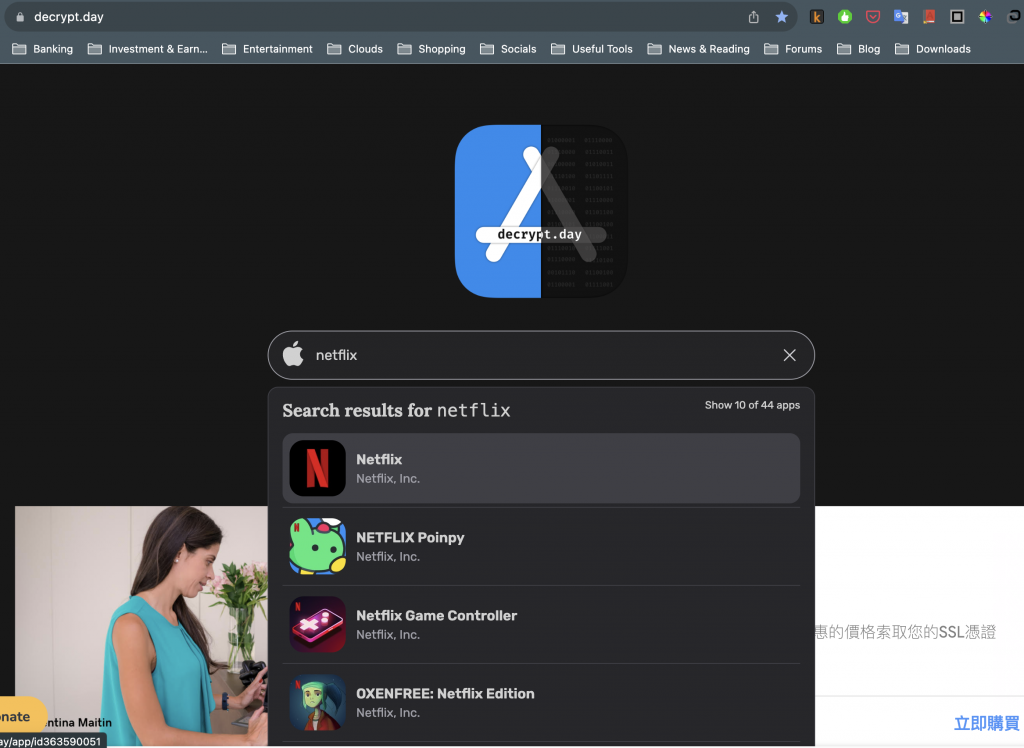The height and width of the screenshot is (748, 1024).
Task: Clear the netflix search text
Action: pos(790,355)
